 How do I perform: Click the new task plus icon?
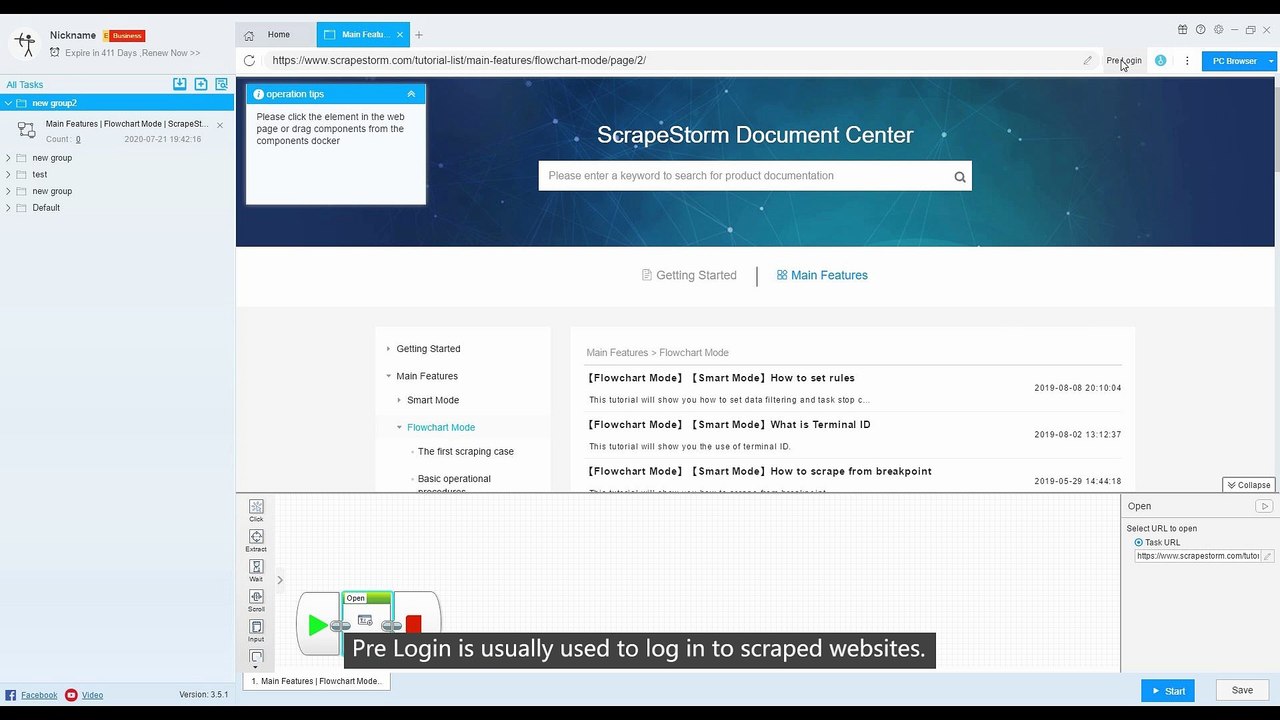201,84
